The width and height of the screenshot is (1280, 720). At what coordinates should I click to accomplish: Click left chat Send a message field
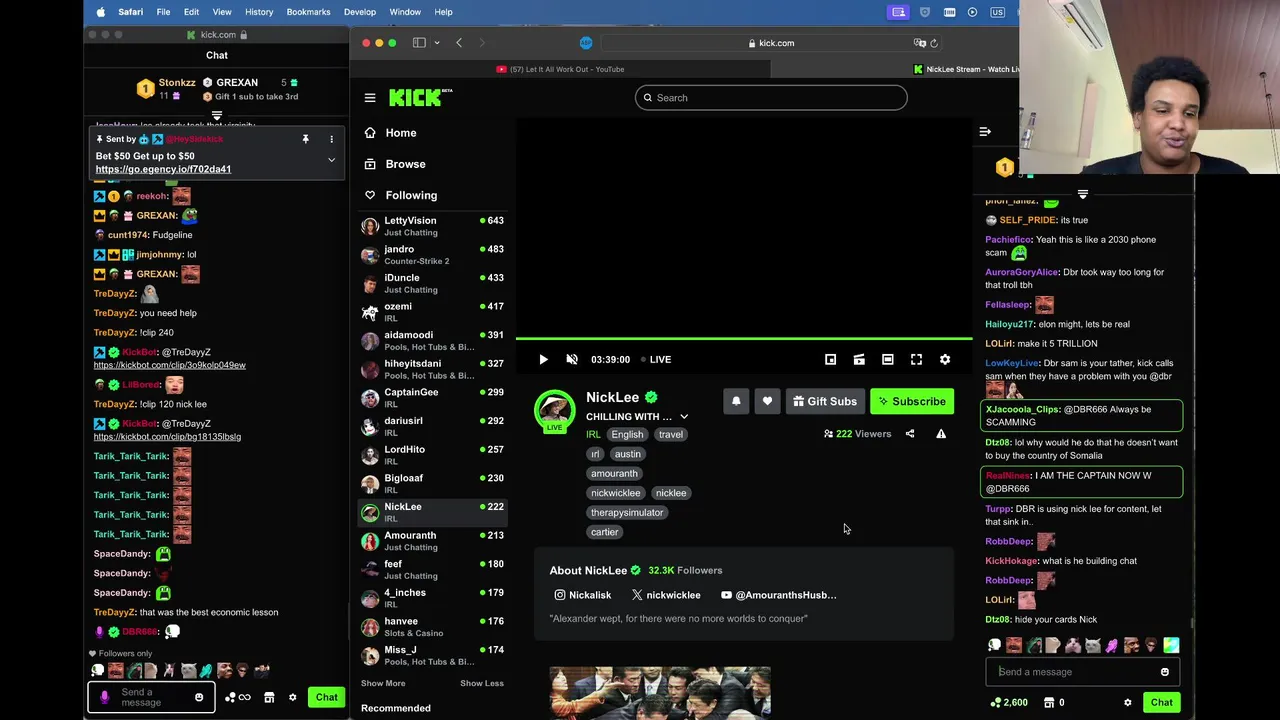pos(153,697)
